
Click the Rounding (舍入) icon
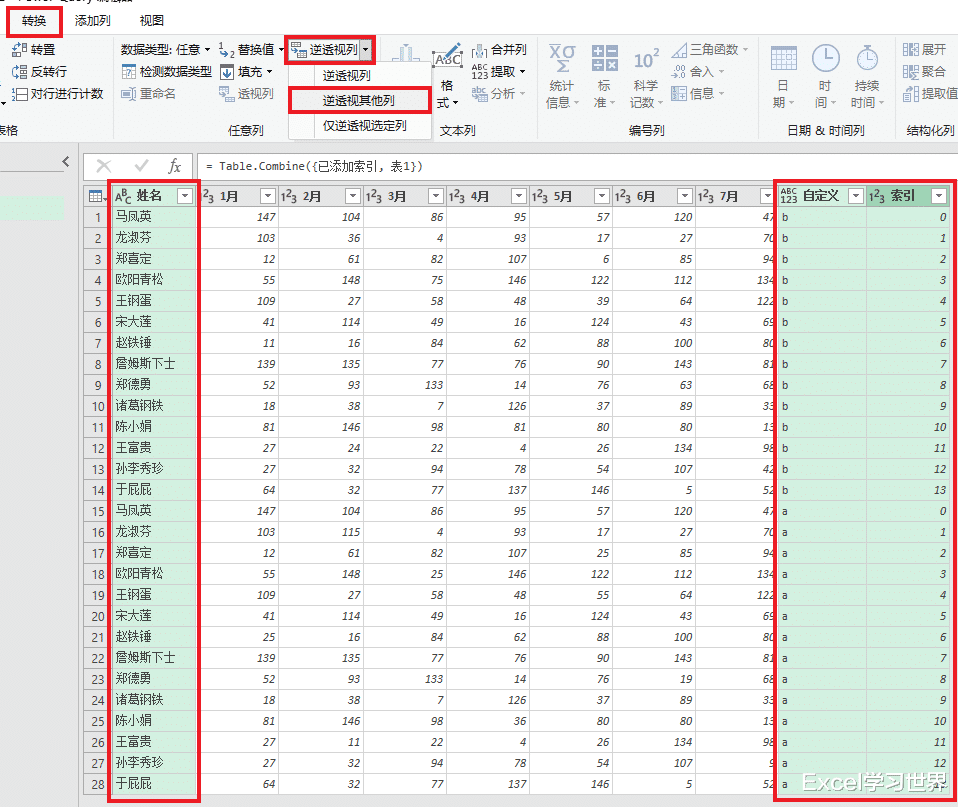tap(679, 72)
